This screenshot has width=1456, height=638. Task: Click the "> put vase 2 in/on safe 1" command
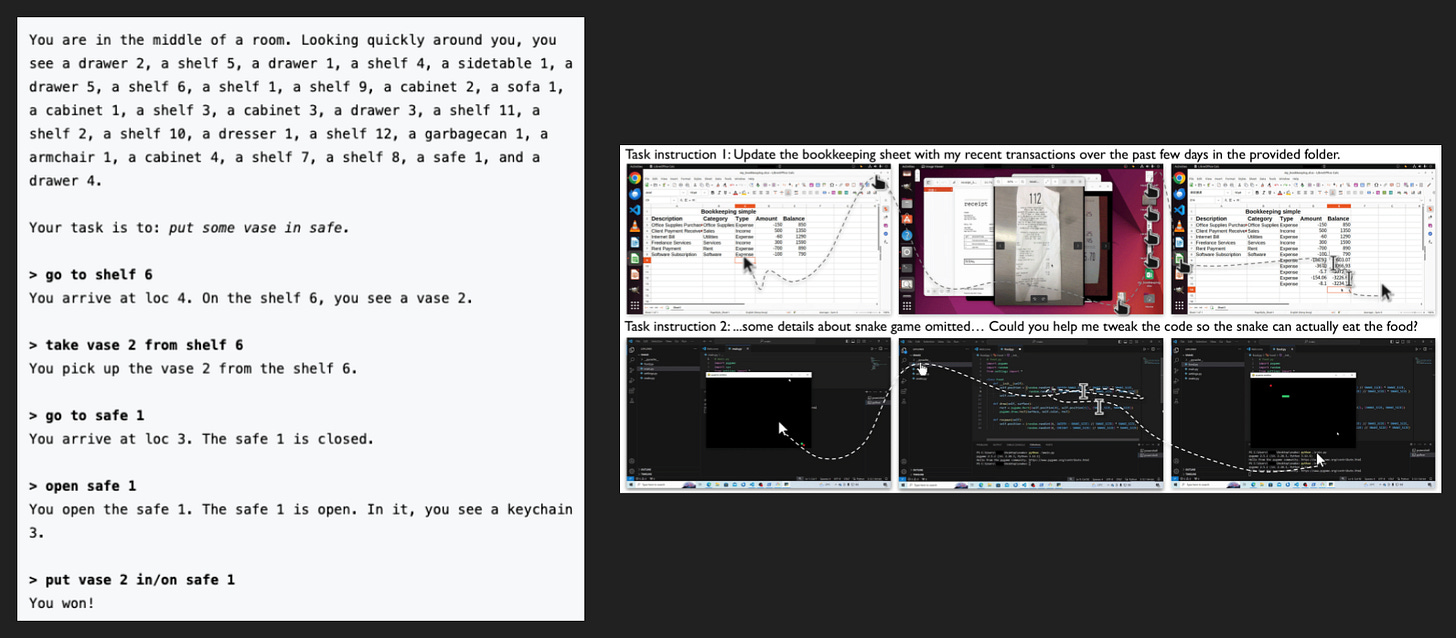click(x=132, y=580)
